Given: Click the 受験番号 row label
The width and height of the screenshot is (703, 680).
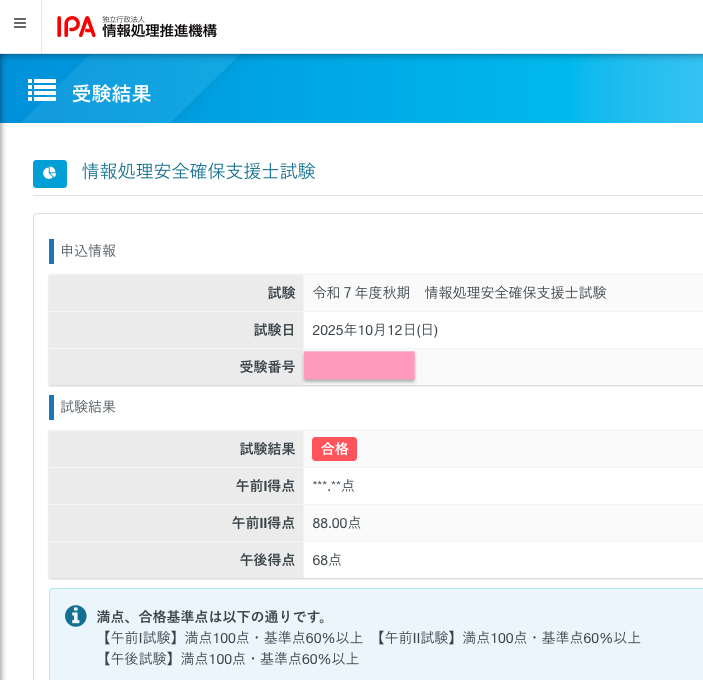Looking at the screenshot, I should 267,367.
